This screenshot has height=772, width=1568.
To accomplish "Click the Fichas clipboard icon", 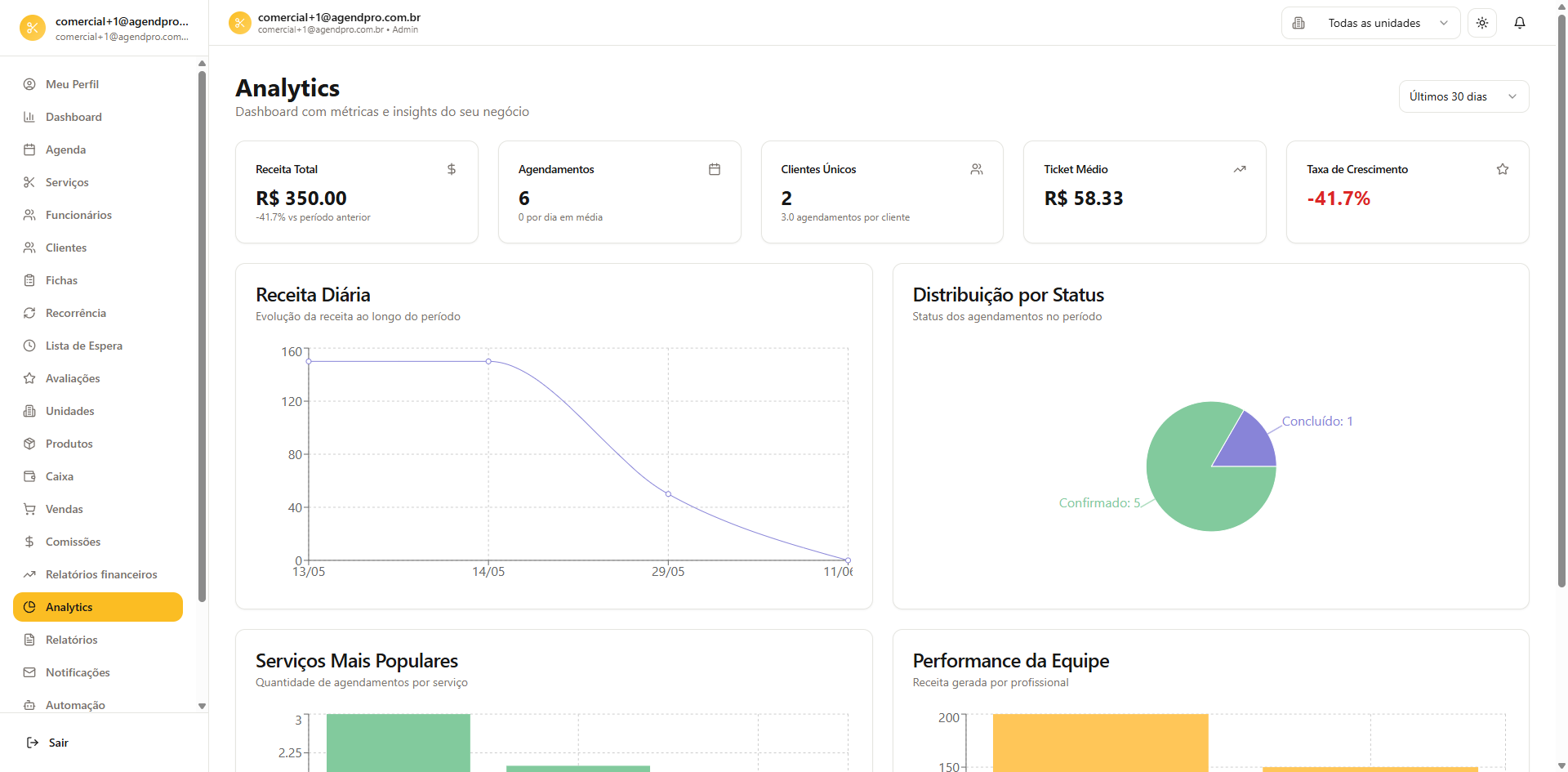I will pos(29,280).
